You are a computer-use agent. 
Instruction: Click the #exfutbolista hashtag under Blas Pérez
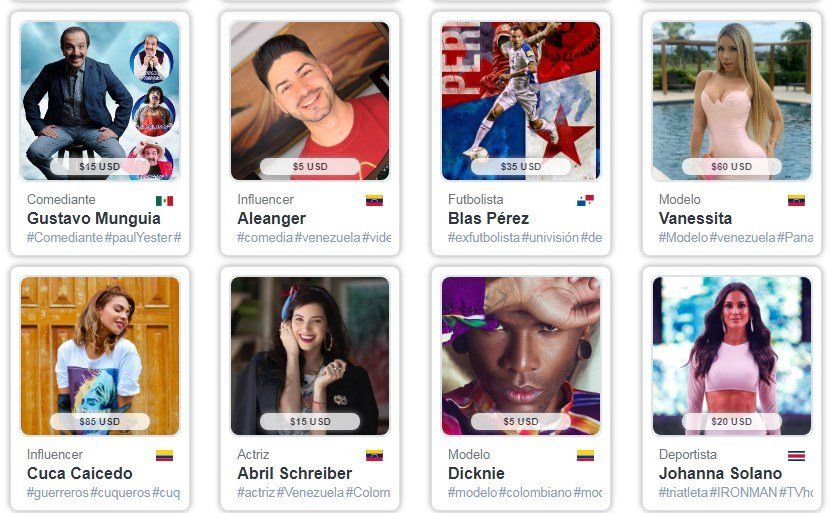pyautogui.click(x=484, y=238)
